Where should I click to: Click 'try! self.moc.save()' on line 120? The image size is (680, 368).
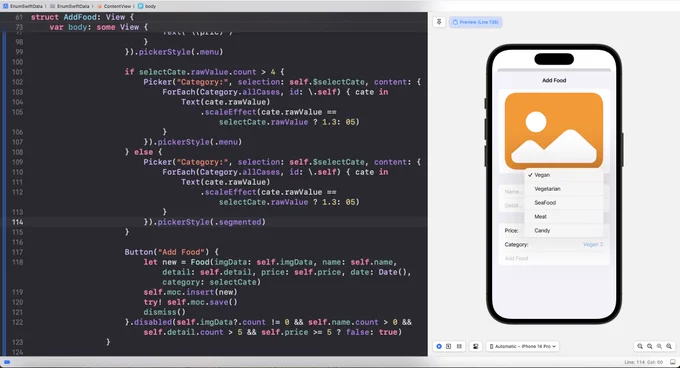coord(190,302)
